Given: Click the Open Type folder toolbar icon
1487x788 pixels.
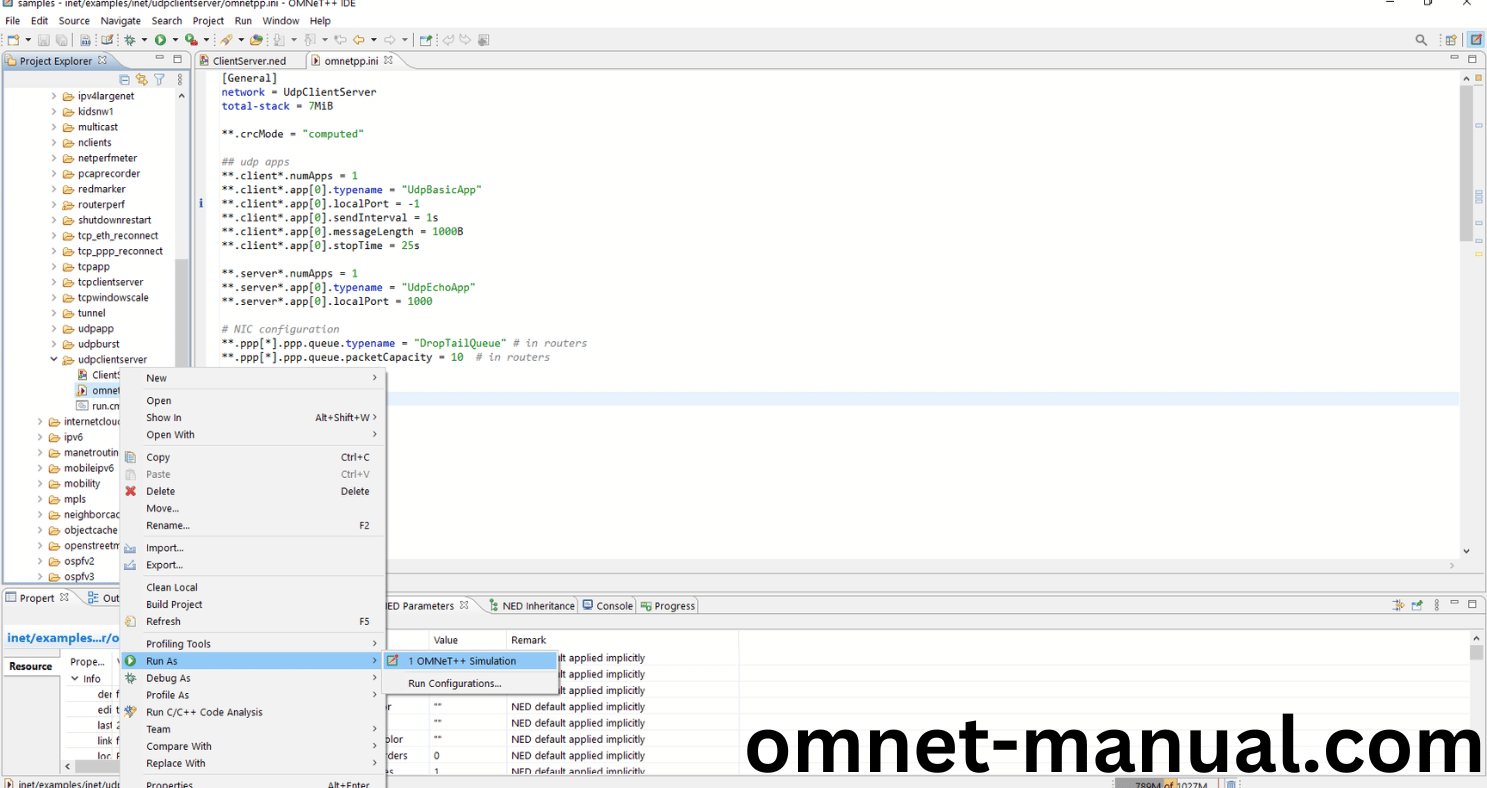Looking at the screenshot, I should (x=256, y=40).
